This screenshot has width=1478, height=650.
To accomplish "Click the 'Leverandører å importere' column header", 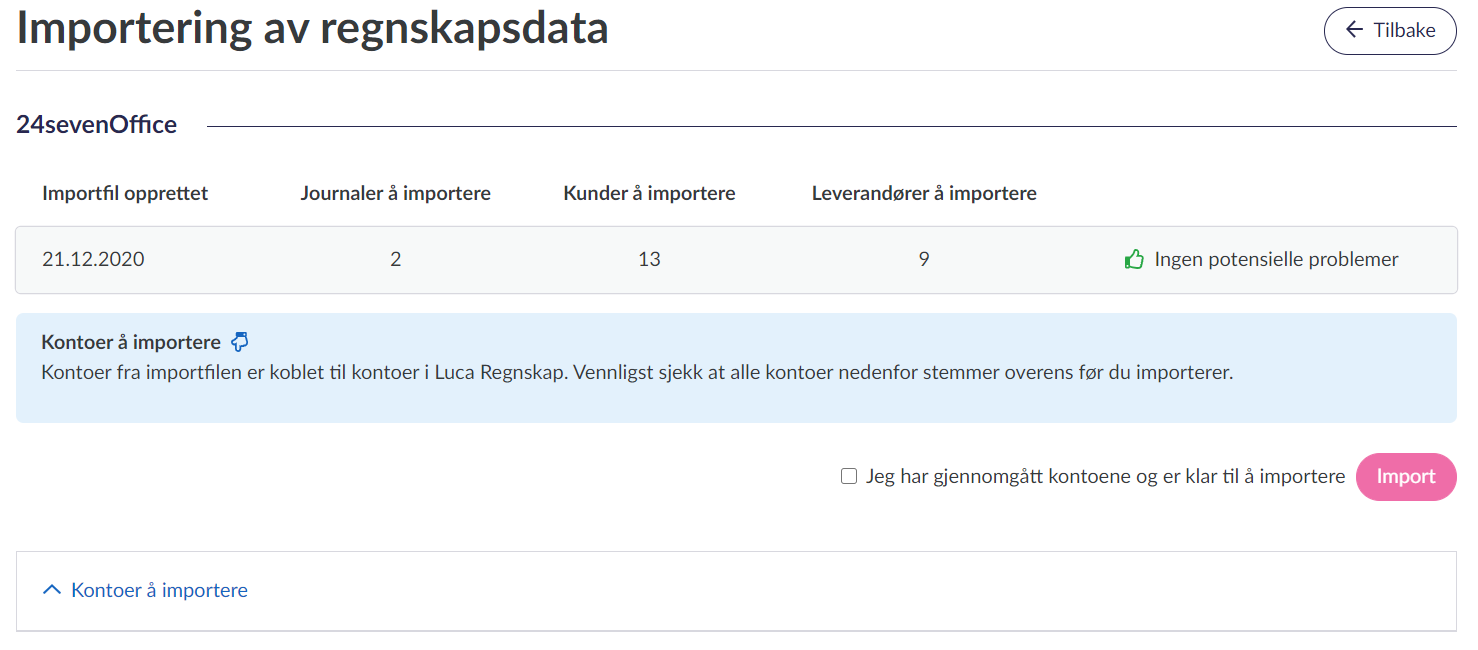I will [x=924, y=193].
